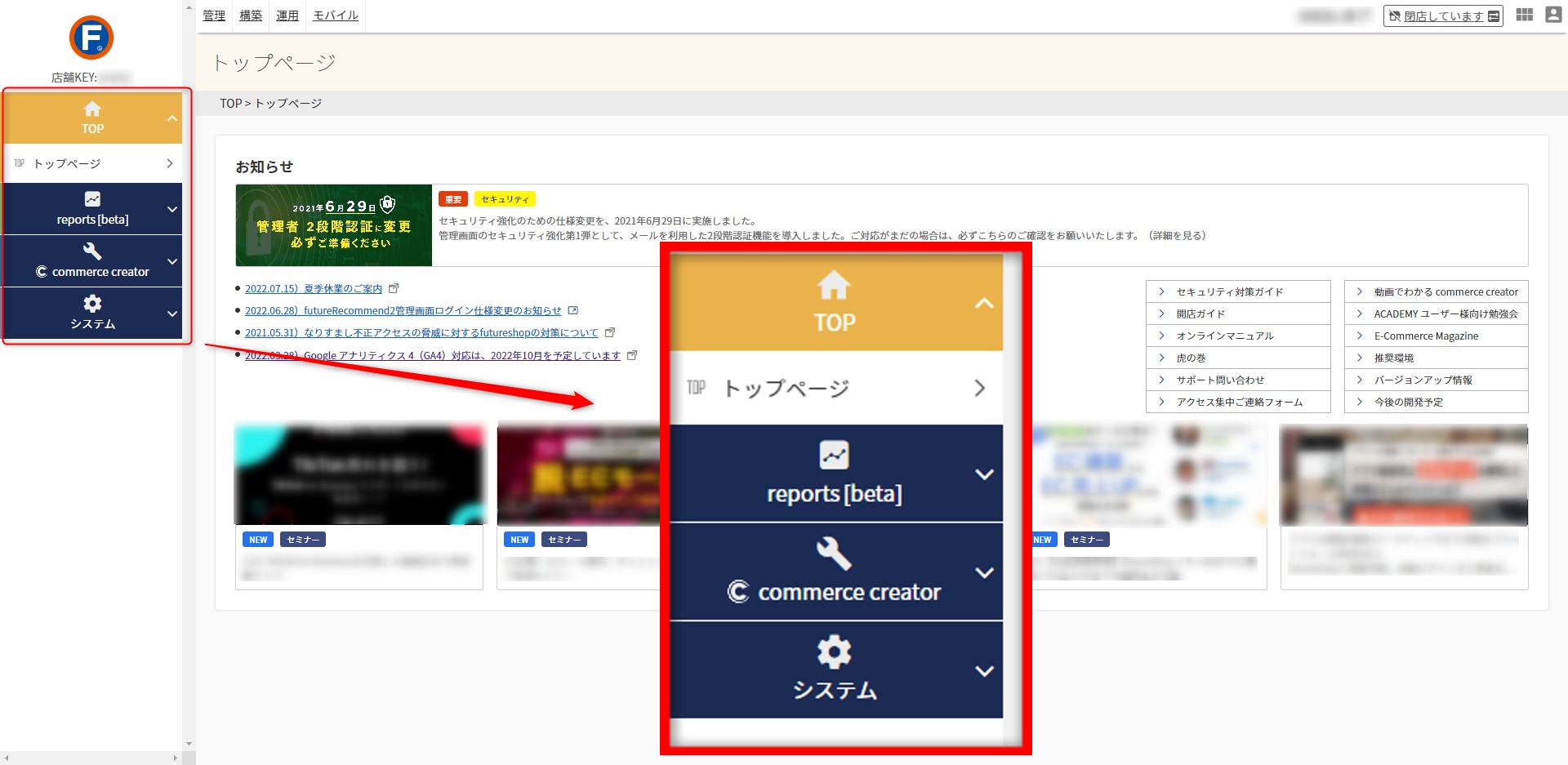Collapse the TOP sidebar section chevron

coord(171,118)
